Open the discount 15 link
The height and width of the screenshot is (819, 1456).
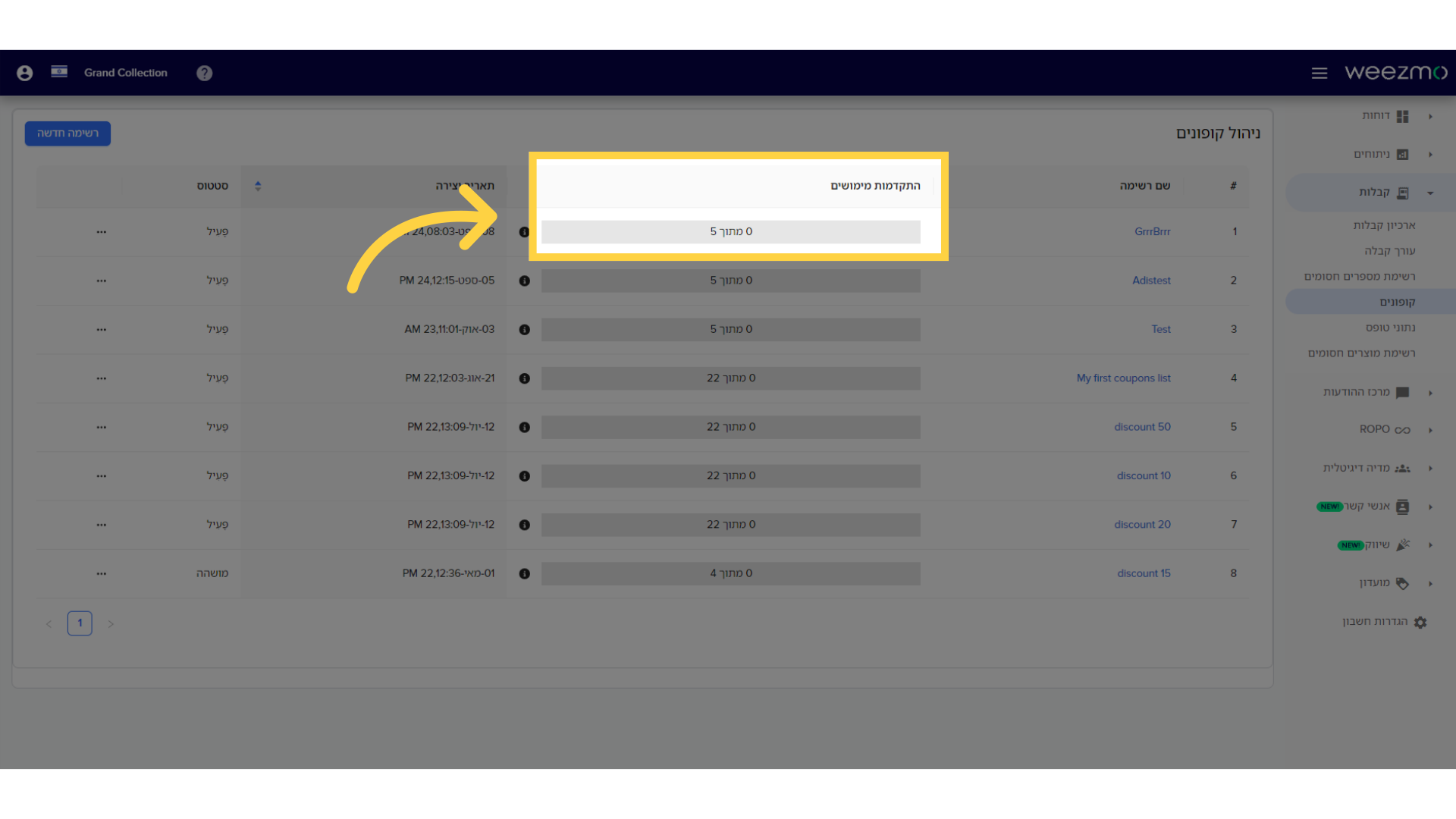[1144, 573]
